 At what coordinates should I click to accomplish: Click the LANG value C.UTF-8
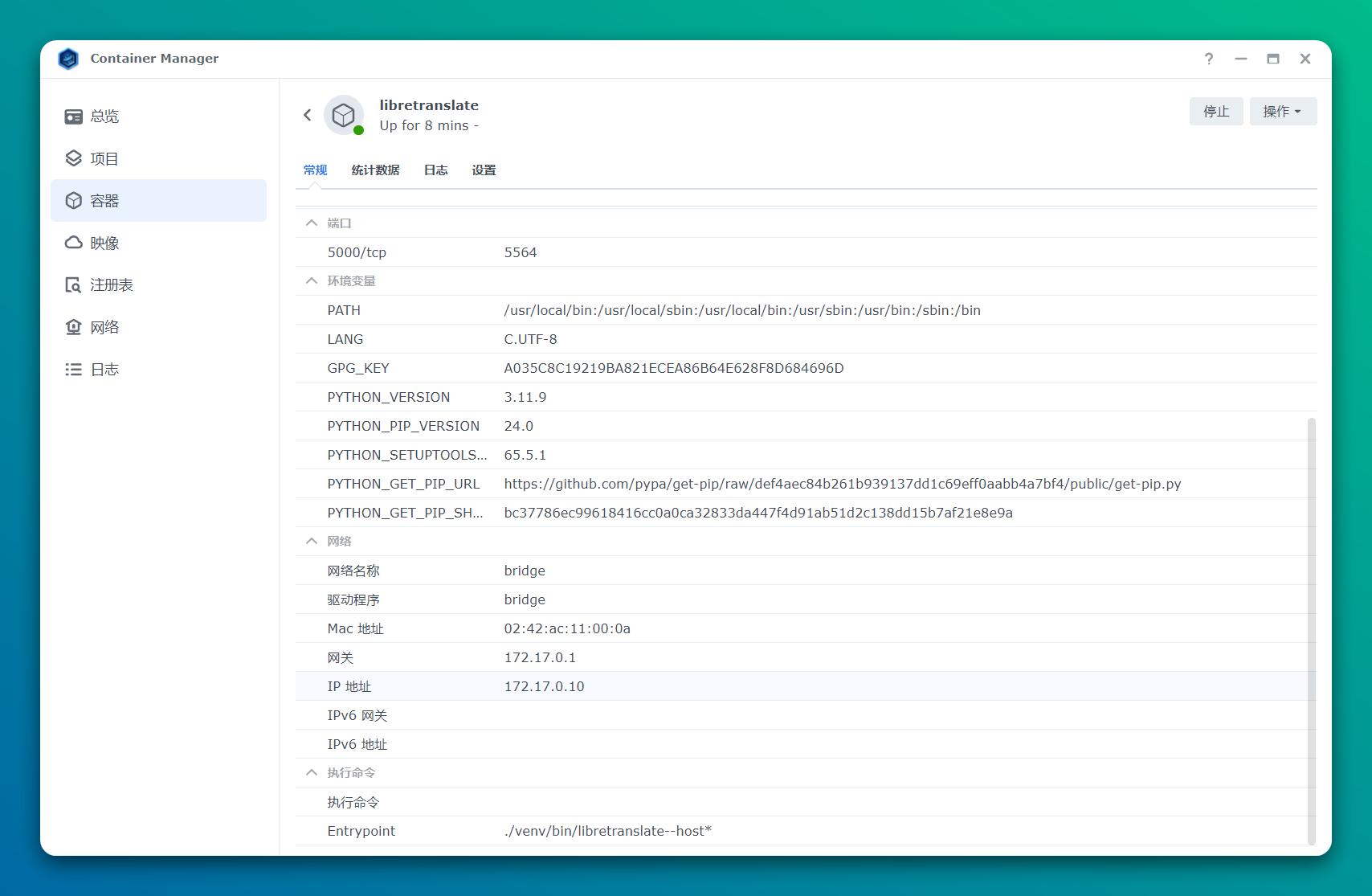(x=530, y=339)
